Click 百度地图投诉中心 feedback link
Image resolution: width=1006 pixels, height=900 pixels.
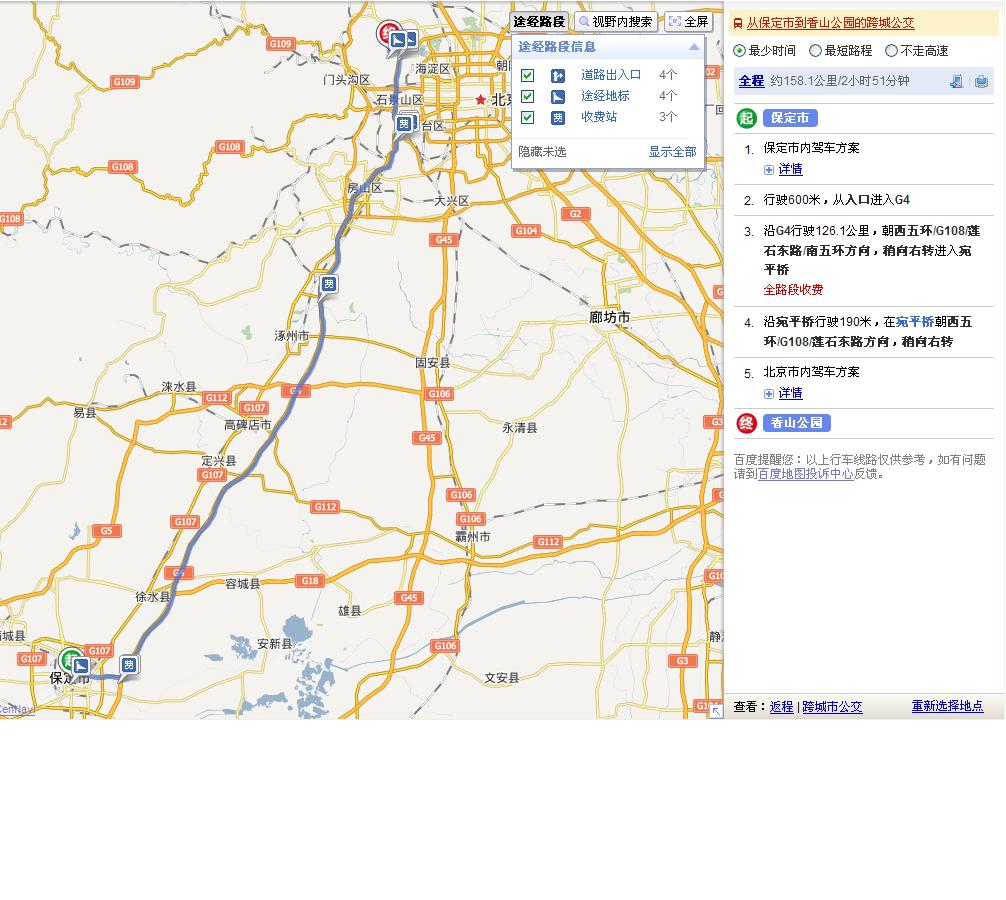pyautogui.click(x=805, y=474)
